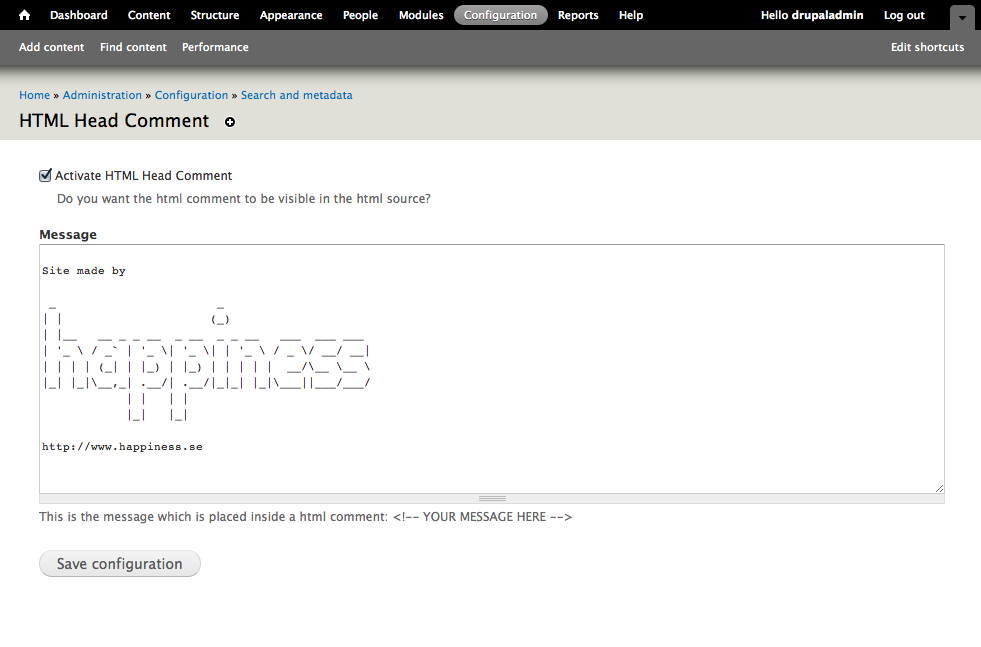The image size is (981, 647).
Task: Open the People menu
Action: pyautogui.click(x=360, y=15)
